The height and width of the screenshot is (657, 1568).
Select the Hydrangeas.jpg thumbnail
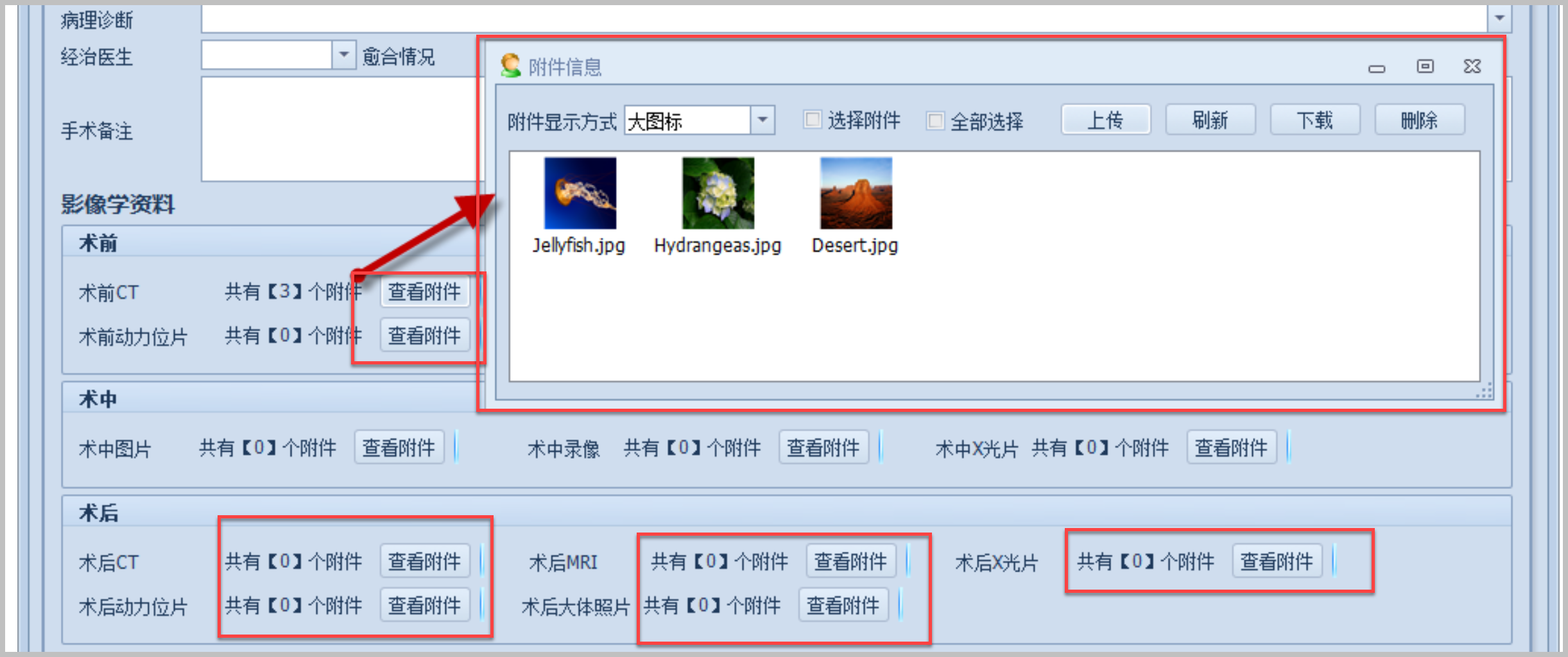coord(718,192)
